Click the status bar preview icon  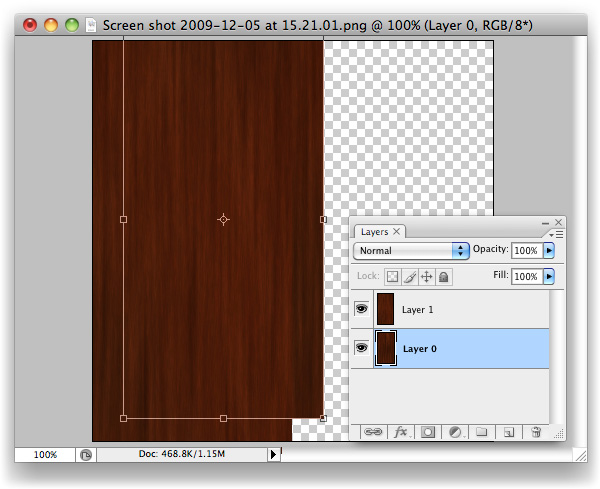[x=87, y=454]
